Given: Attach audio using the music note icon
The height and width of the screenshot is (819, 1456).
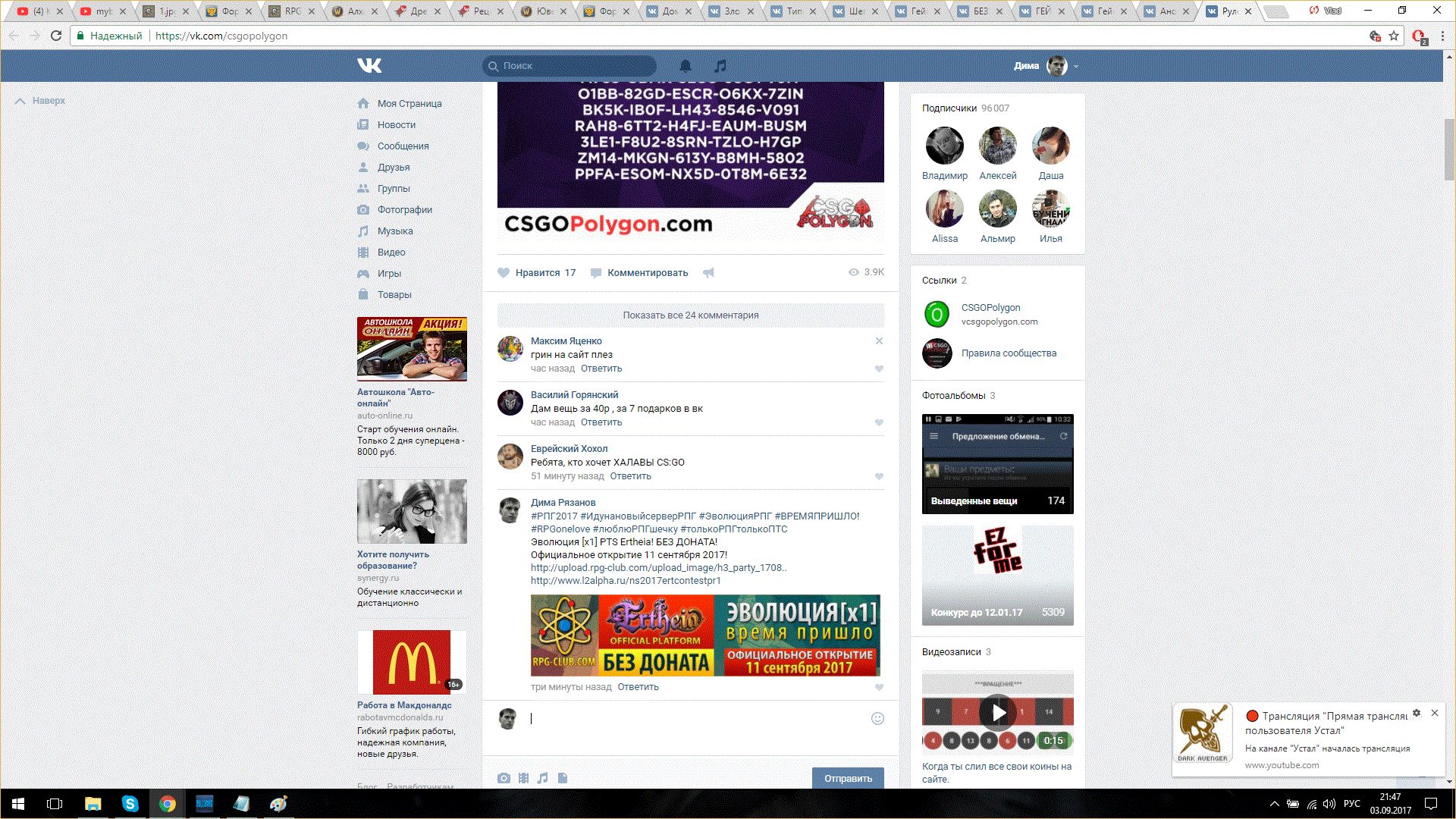Looking at the screenshot, I should coord(542,778).
